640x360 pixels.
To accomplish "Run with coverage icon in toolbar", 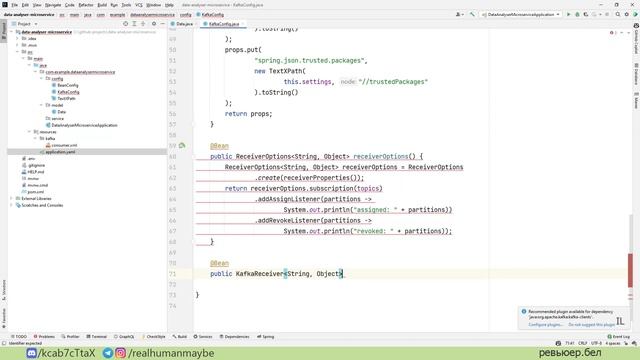I will tap(586, 14).
